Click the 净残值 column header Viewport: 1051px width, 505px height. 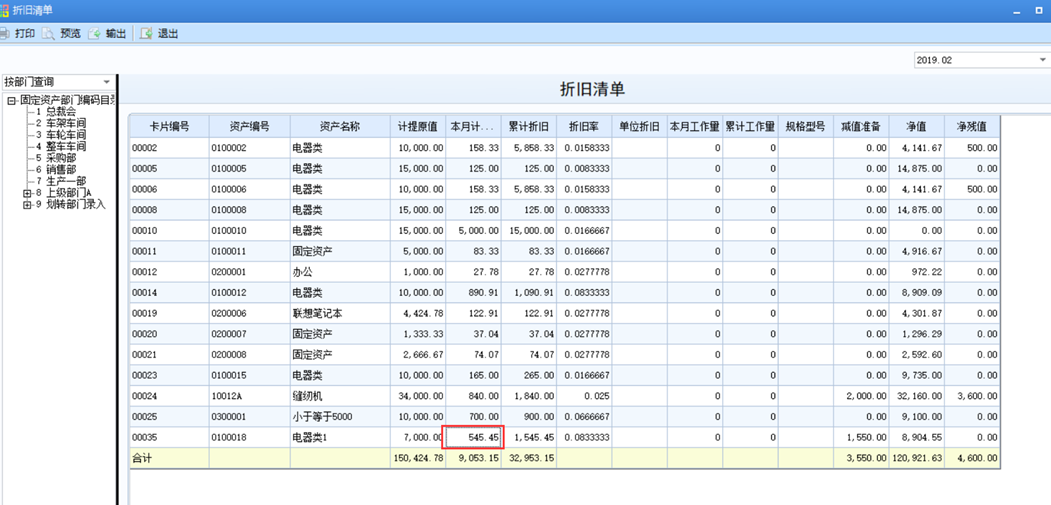[971, 126]
